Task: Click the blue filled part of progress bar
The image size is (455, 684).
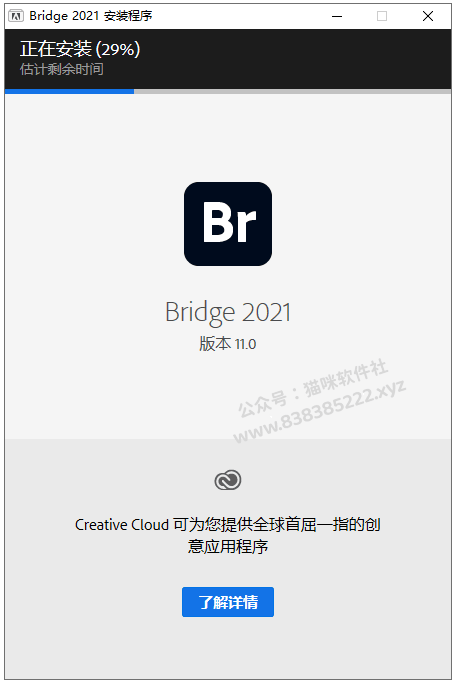Action: click(x=69, y=91)
